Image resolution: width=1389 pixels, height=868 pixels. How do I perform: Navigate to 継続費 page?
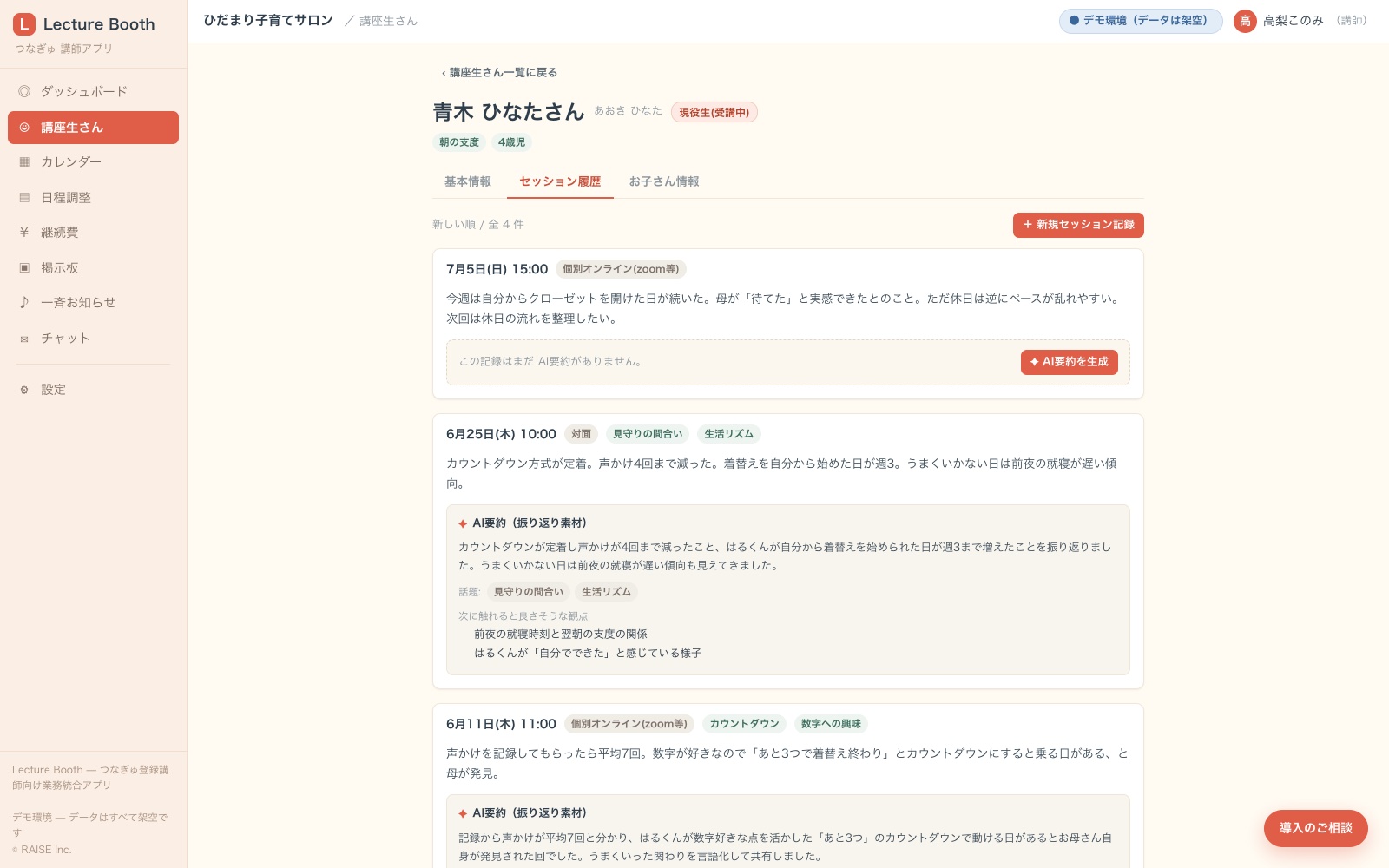(93, 232)
